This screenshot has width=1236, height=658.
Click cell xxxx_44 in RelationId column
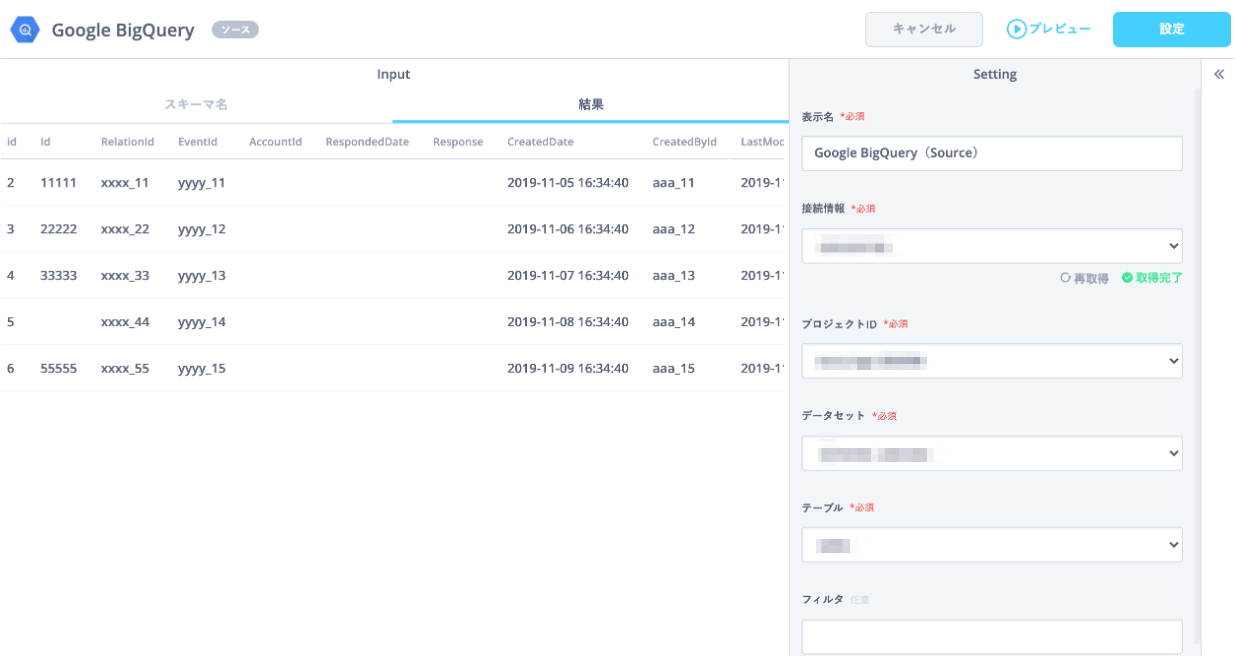coord(124,322)
